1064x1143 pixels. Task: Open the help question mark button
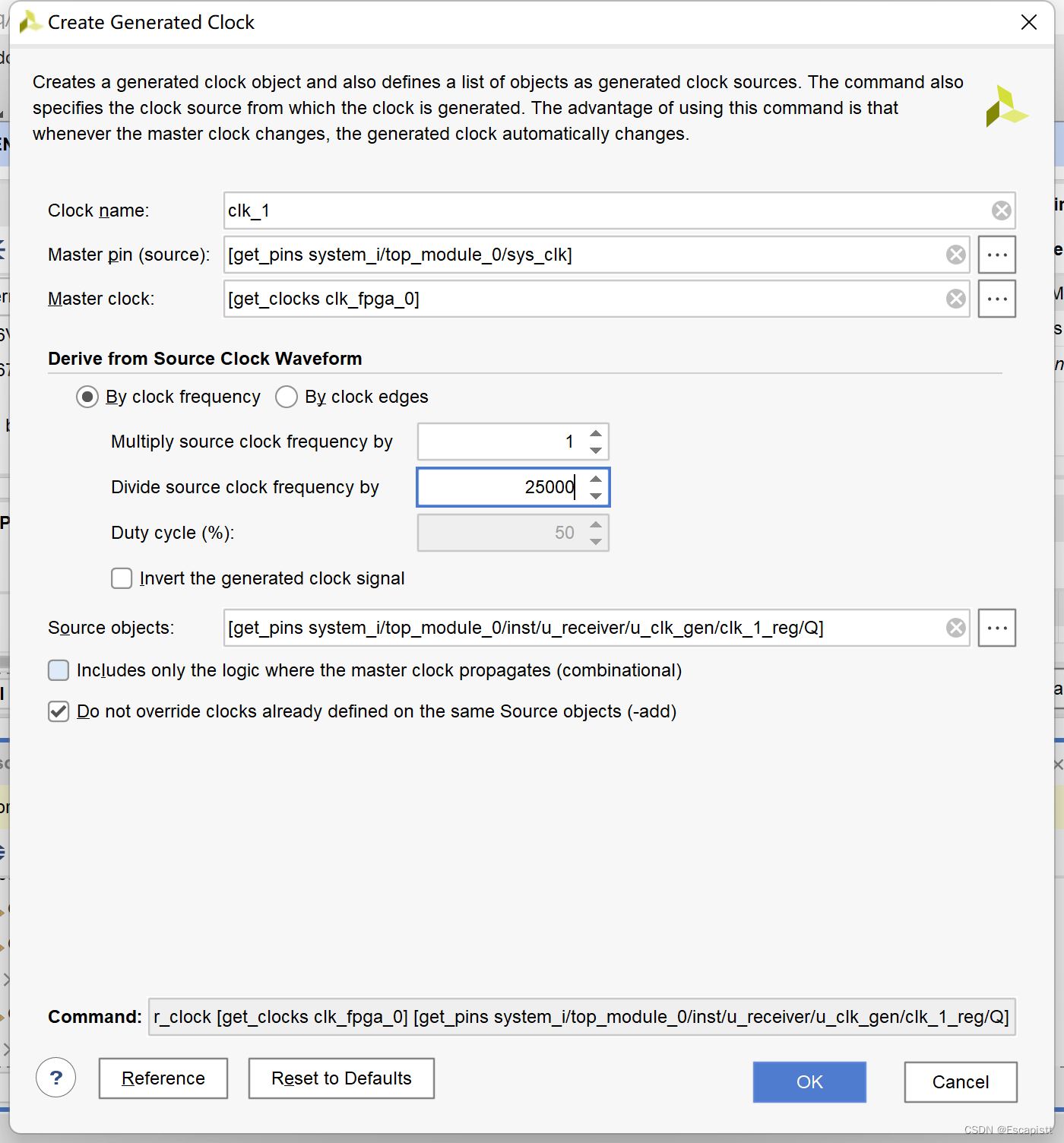coord(55,1078)
